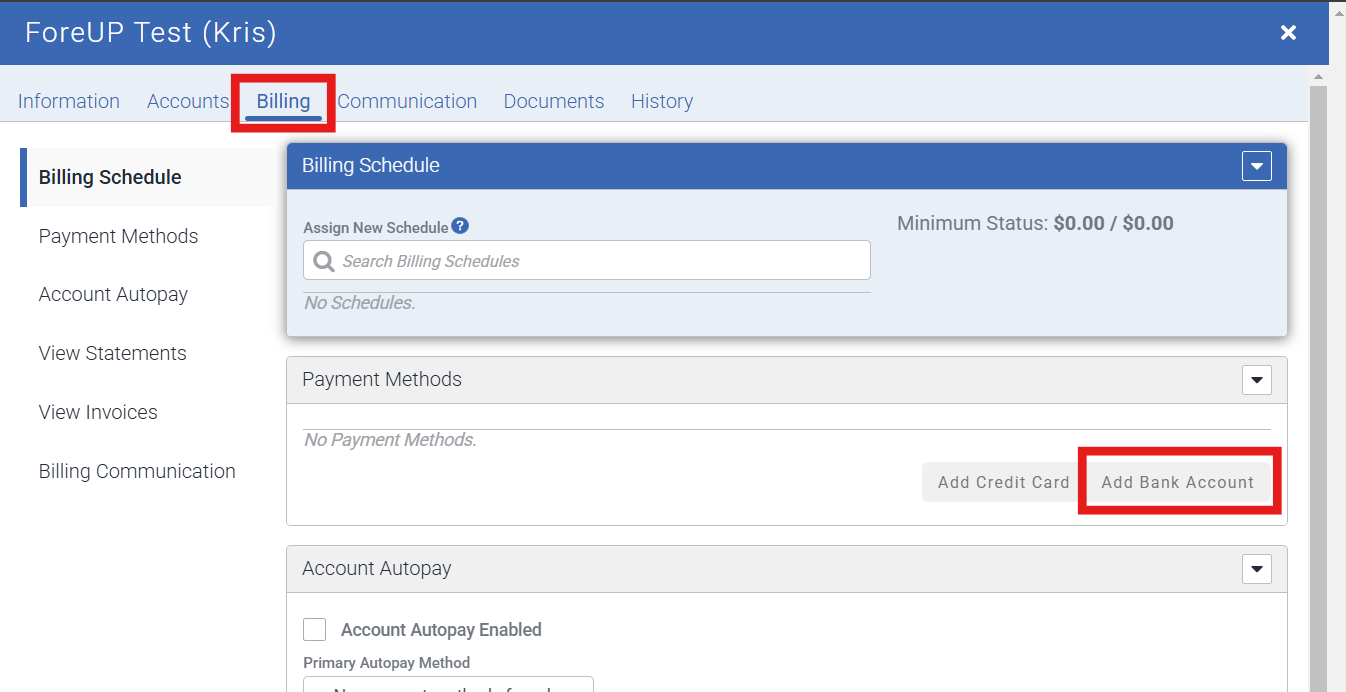Click the Search Billing Schedules field
The height and width of the screenshot is (692, 1346).
pos(600,261)
